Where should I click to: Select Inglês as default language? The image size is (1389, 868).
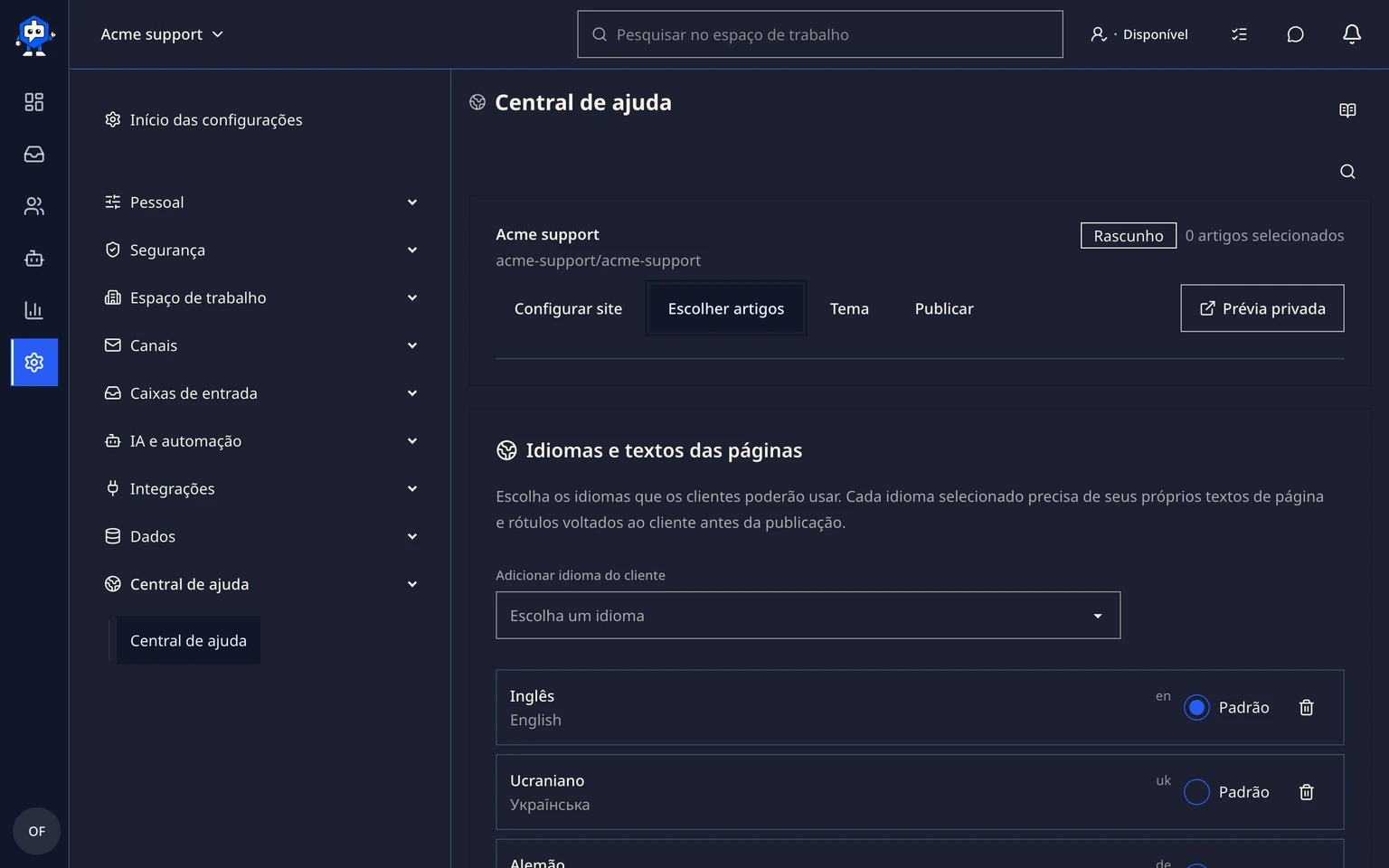point(1196,708)
